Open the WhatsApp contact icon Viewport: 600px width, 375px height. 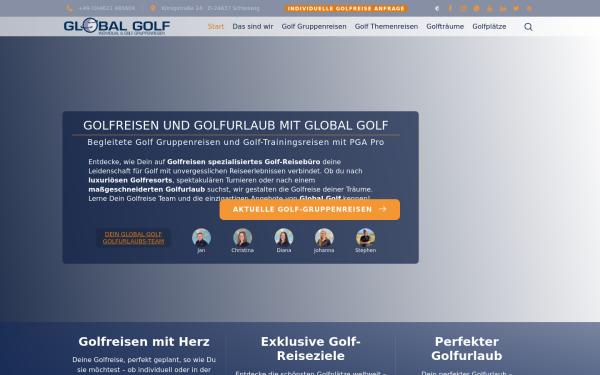tap(476, 8)
